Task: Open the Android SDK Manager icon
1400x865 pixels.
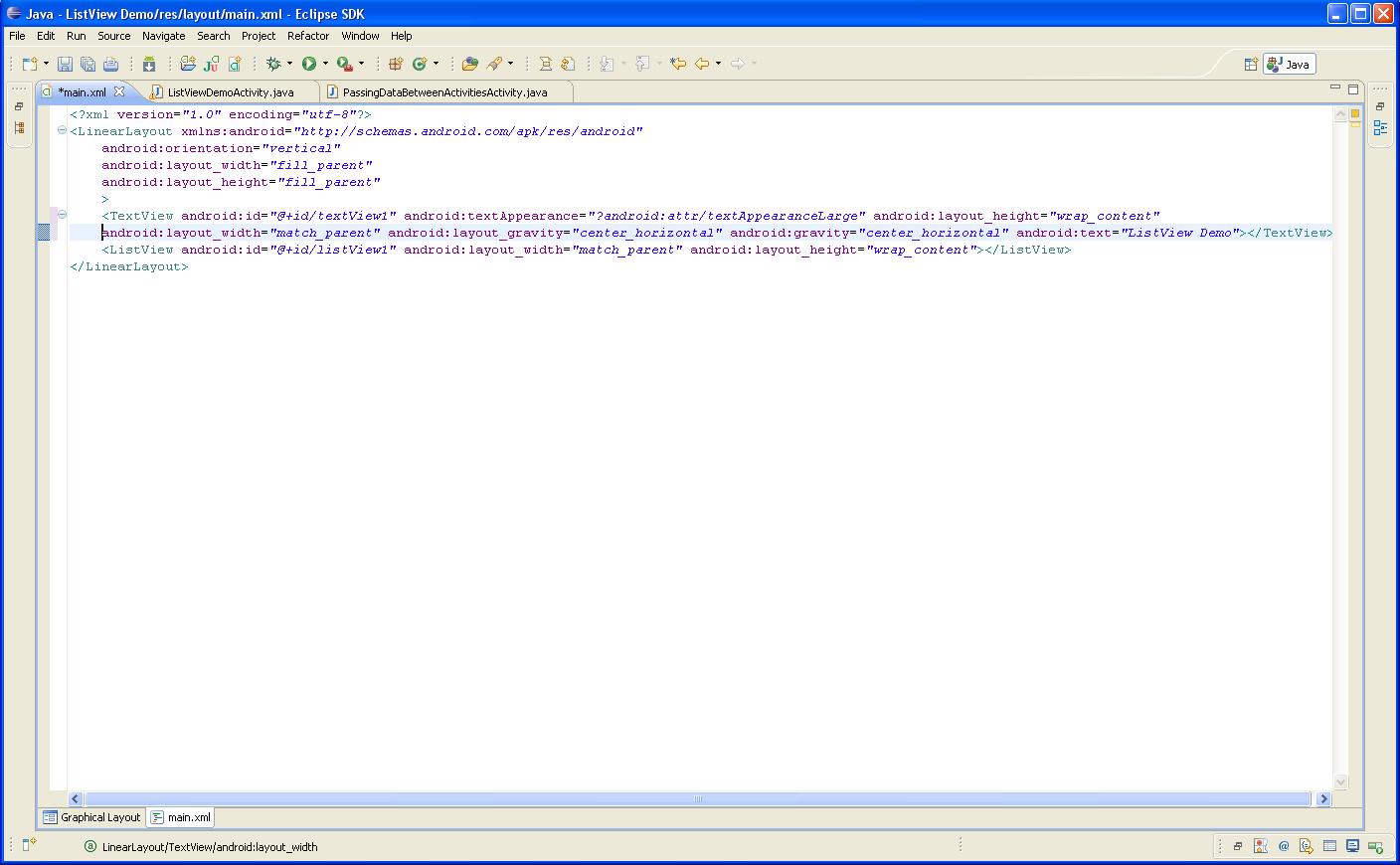Action: (149, 64)
